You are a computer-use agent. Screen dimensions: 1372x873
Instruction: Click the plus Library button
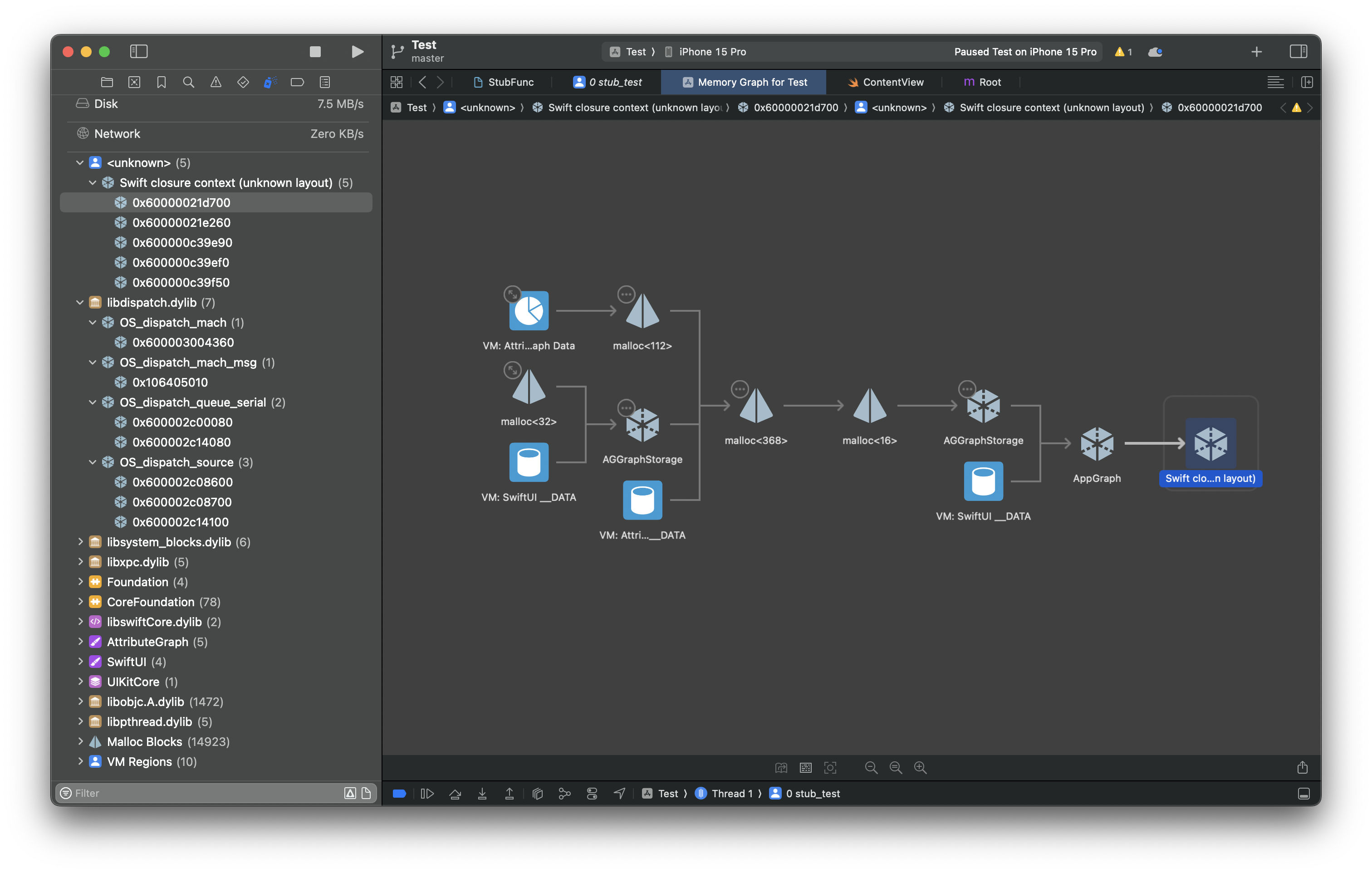[x=1256, y=52]
